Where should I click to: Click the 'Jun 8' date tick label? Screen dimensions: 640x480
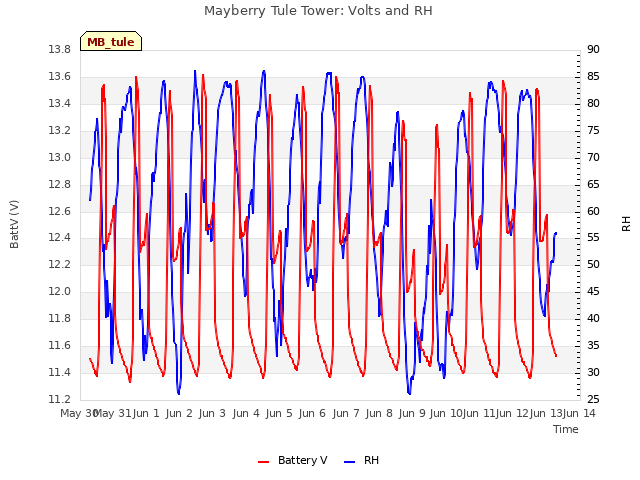tap(379, 413)
